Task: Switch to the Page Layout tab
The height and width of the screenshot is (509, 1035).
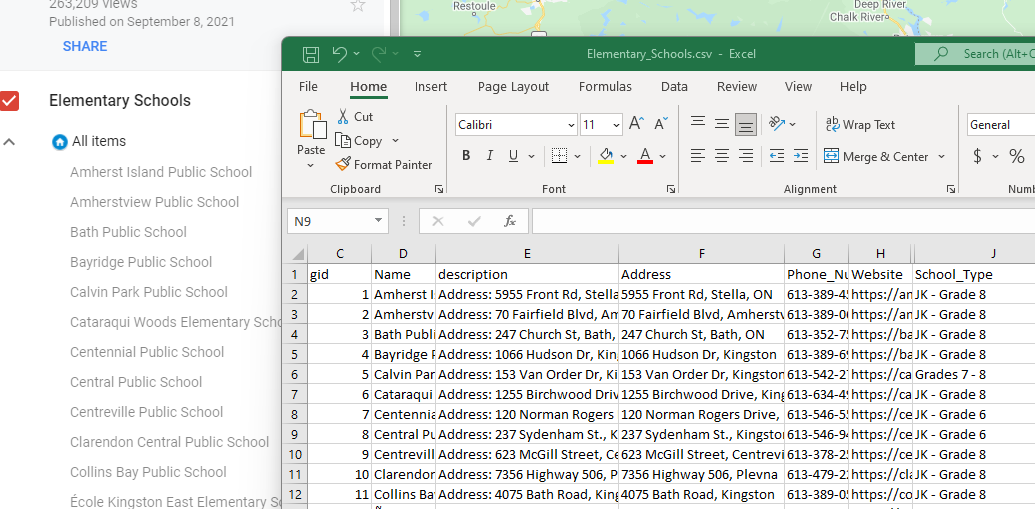Action: point(513,86)
